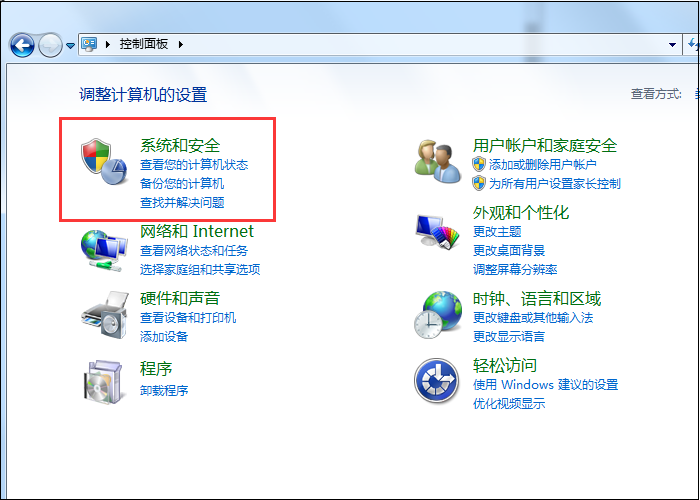This screenshot has height=500, width=700.
Task: Open the 硬件和声音 category
Action: point(180,298)
